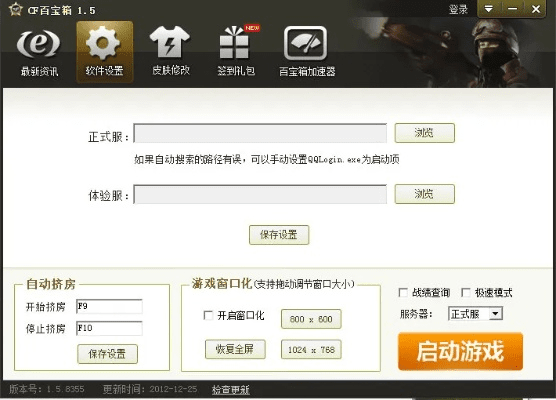Click the 游戏窗口化 group title
Viewport: 556px width, 400px height.
pyautogui.click(x=222, y=283)
